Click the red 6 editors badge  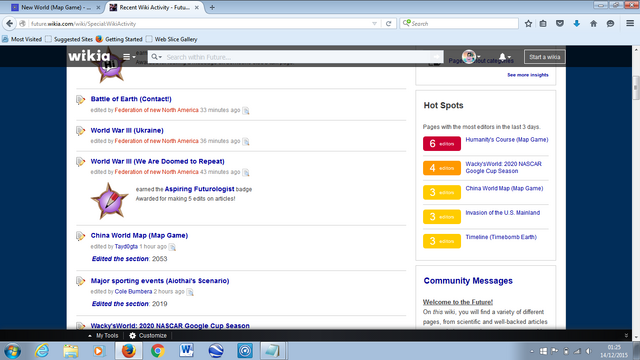[442, 144]
